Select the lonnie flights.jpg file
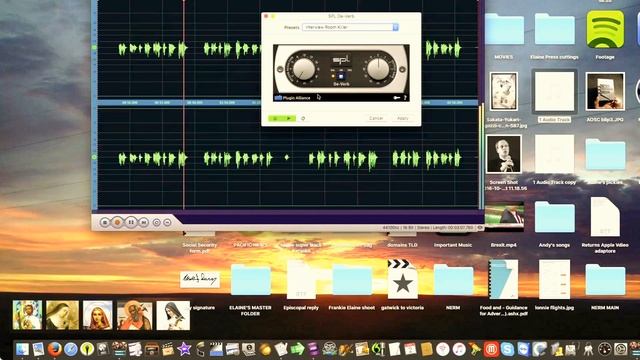640x360 pixels. tap(554, 280)
